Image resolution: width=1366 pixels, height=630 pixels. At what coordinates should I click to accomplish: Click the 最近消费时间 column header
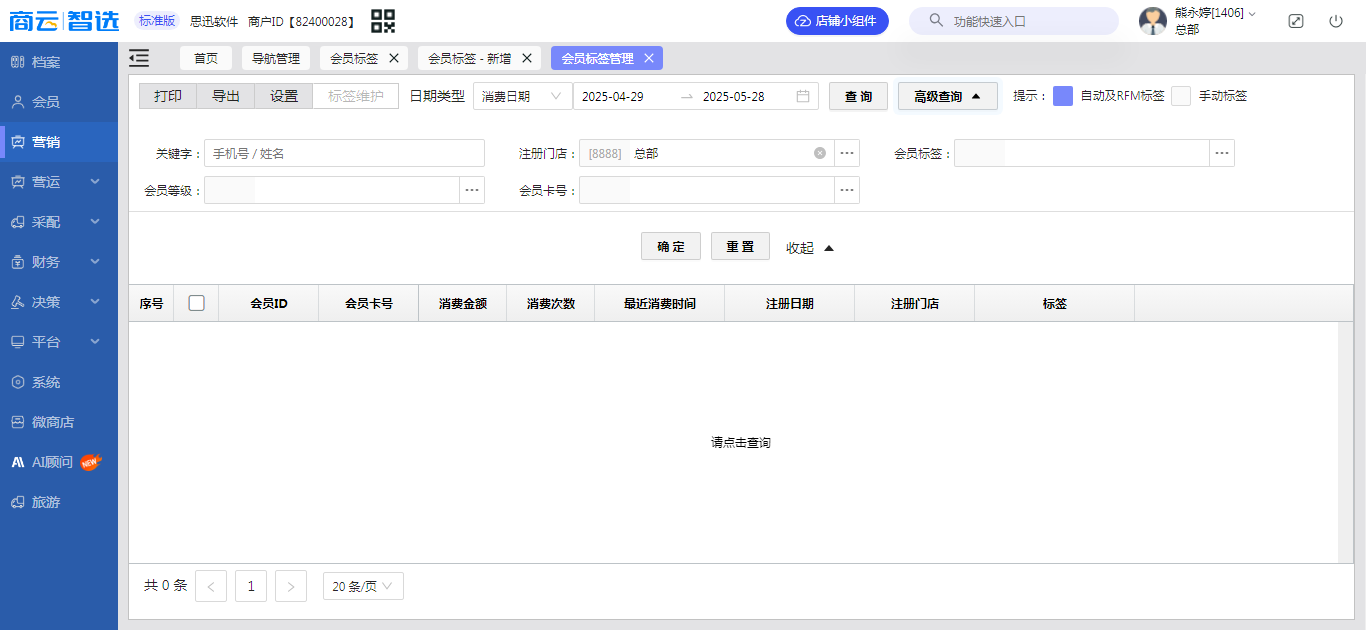(x=660, y=303)
